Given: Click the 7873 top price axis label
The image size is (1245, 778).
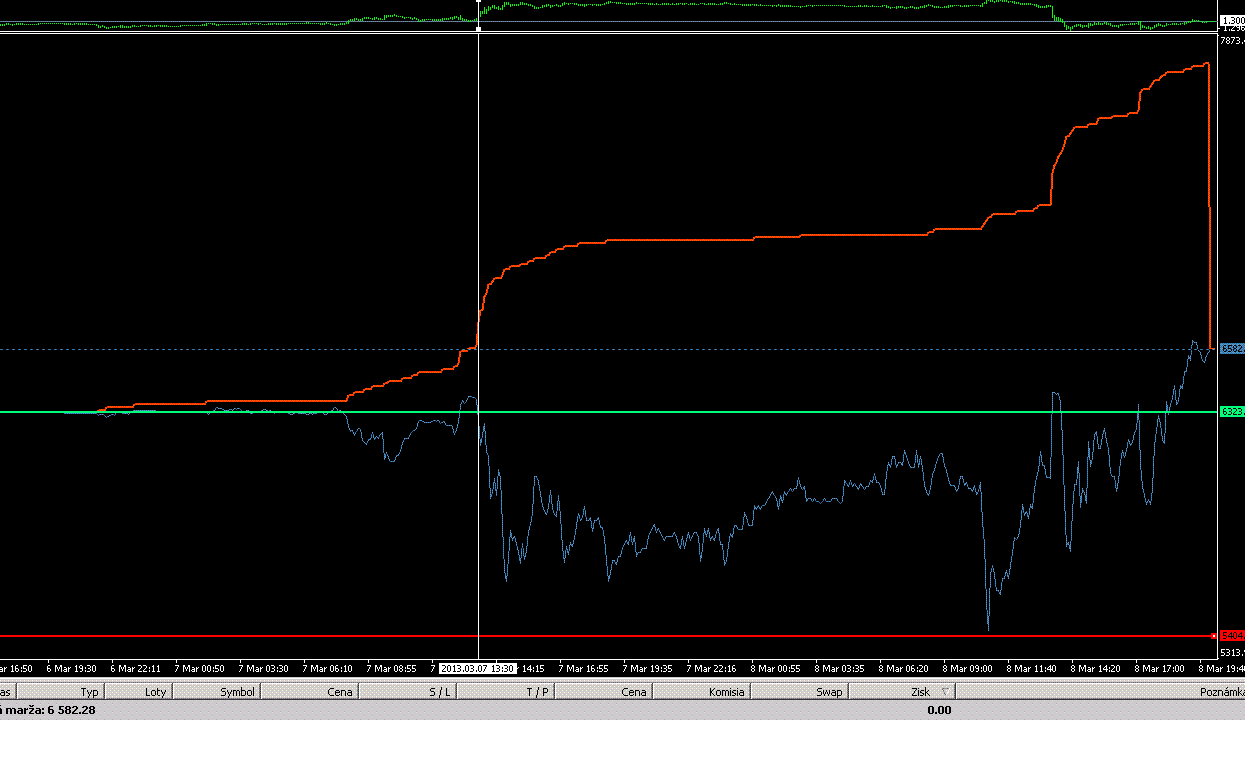Looking at the screenshot, I should 1232,41.
